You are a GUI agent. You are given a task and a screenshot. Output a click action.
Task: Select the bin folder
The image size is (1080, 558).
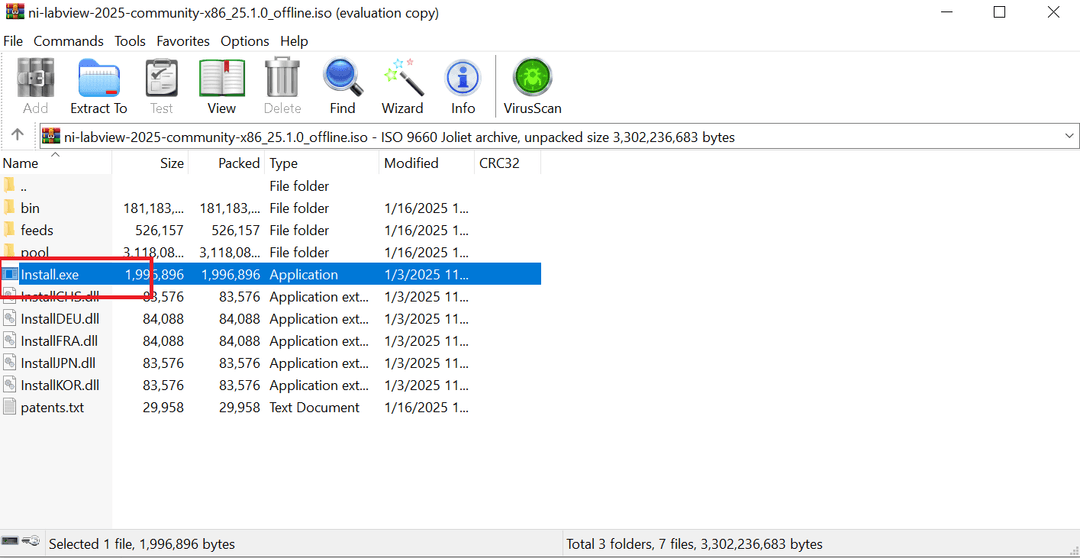coord(30,208)
